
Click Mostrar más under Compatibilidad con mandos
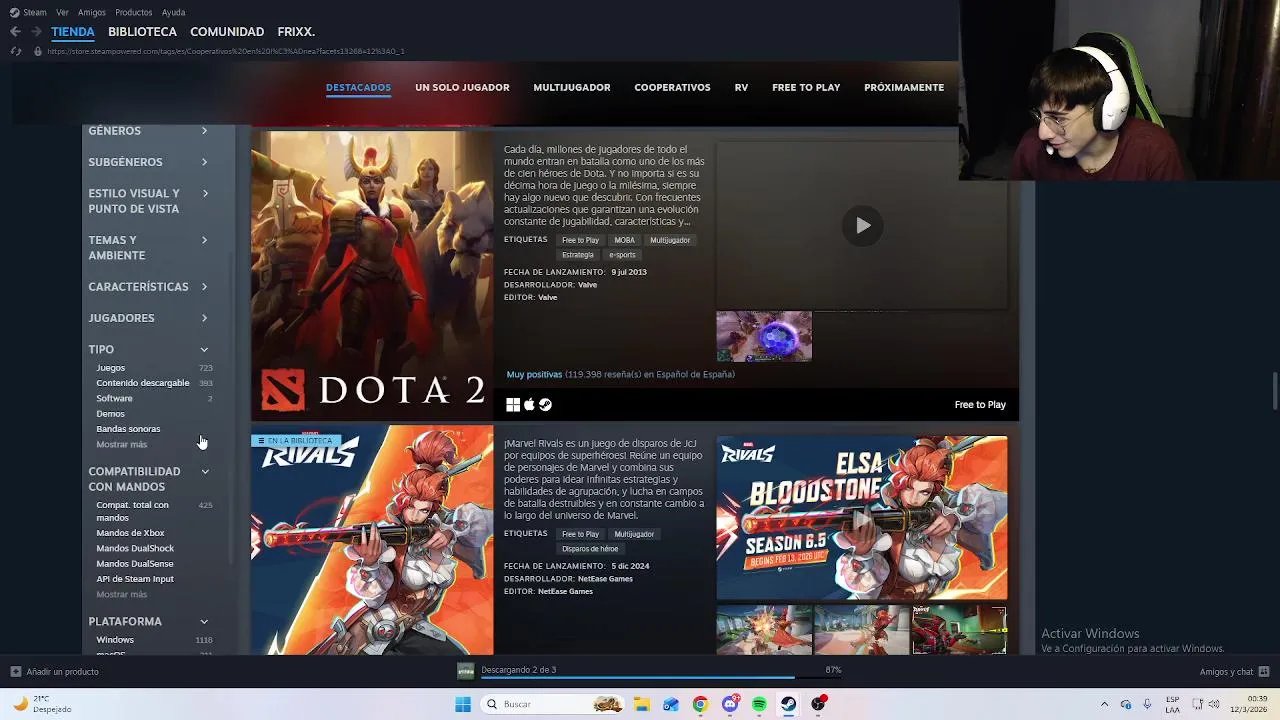point(121,594)
